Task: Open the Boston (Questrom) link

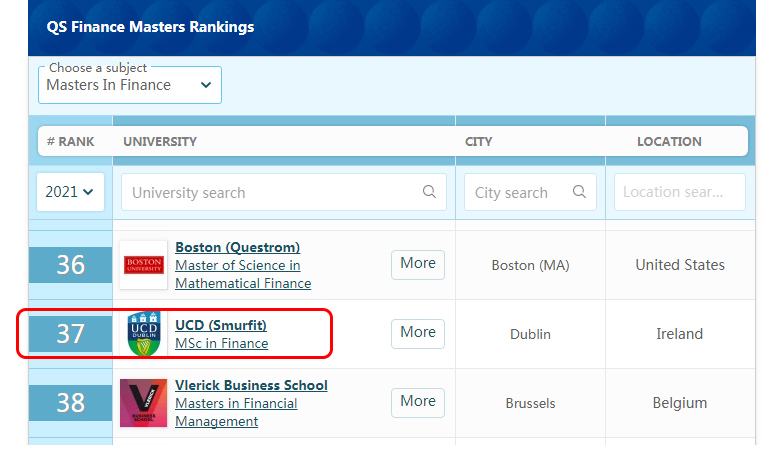Action: [x=237, y=247]
